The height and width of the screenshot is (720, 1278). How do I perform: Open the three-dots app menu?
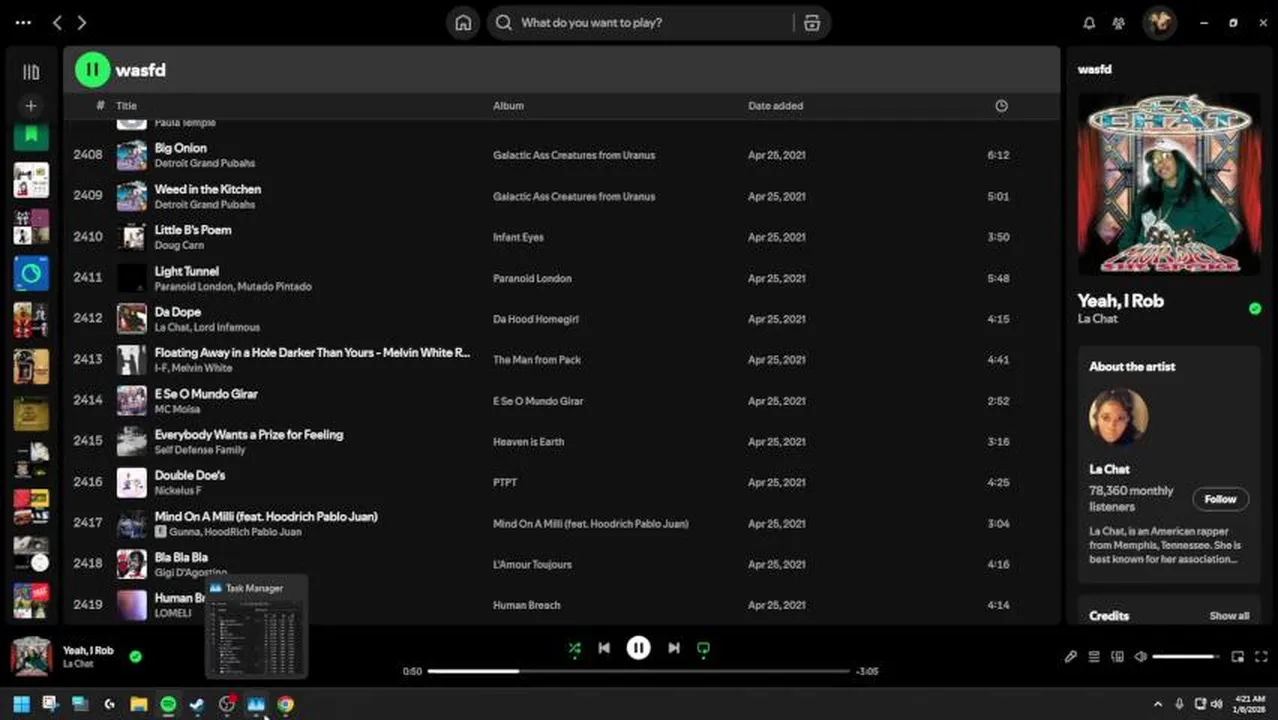click(x=23, y=22)
